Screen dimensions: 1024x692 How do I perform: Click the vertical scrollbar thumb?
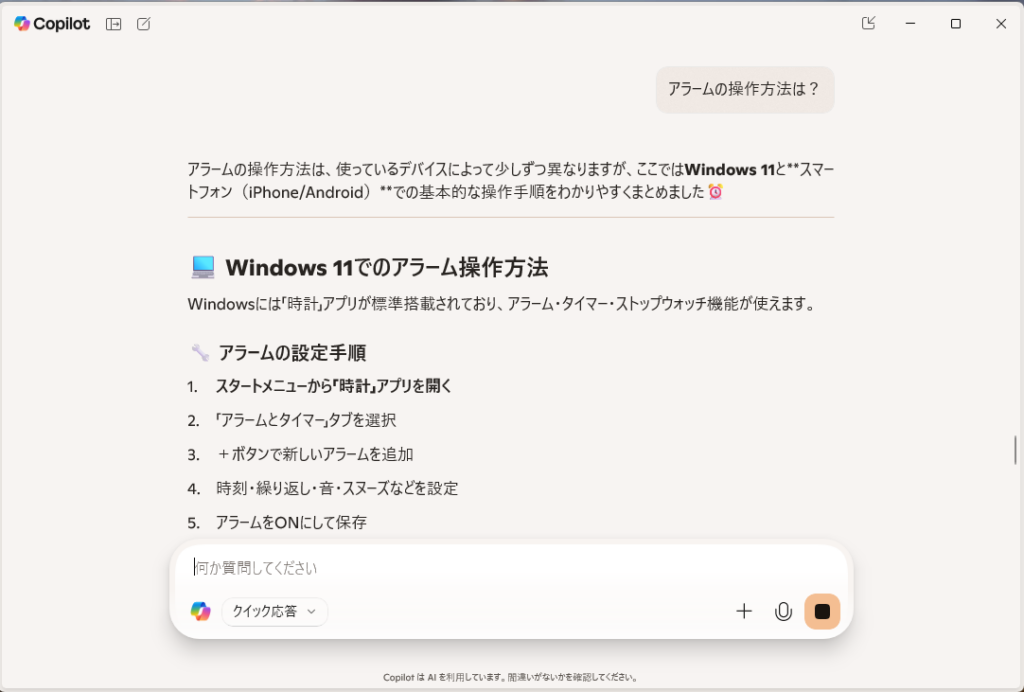click(1016, 450)
